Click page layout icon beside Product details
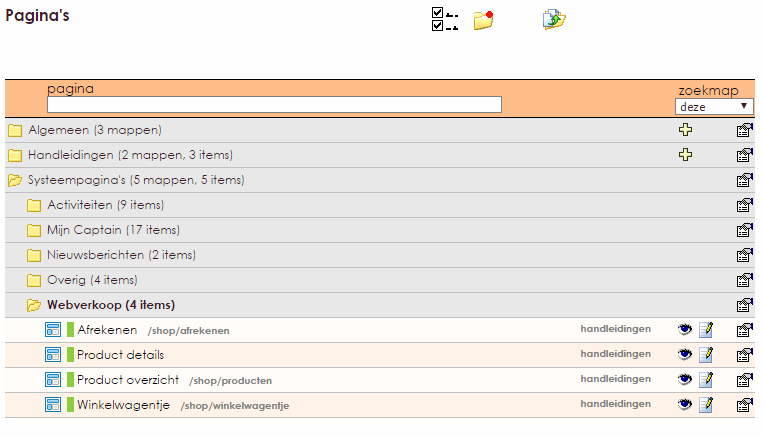Image resolution: width=763 pixels, height=437 pixels. pos(53,355)
